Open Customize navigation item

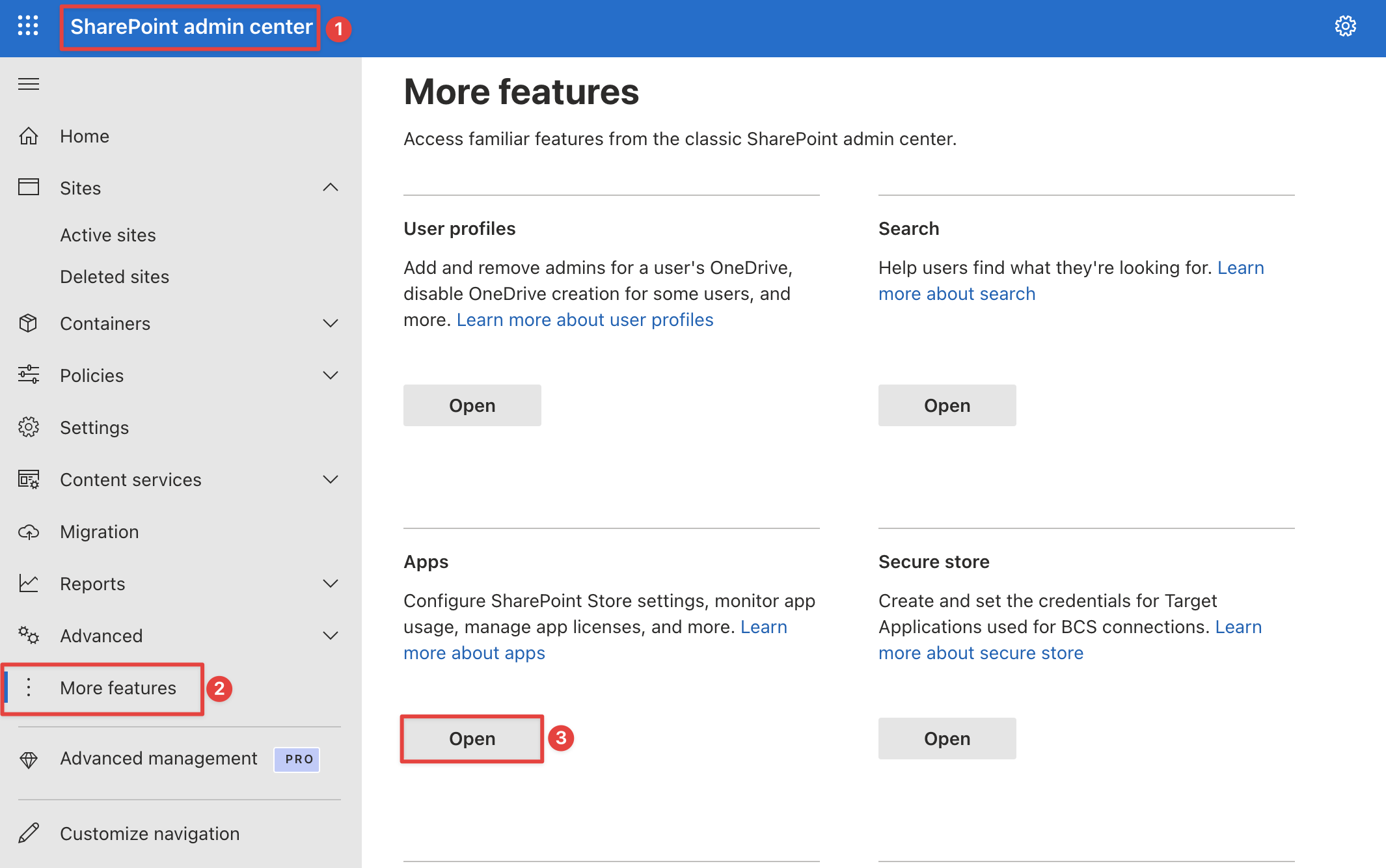click(150, 834)
